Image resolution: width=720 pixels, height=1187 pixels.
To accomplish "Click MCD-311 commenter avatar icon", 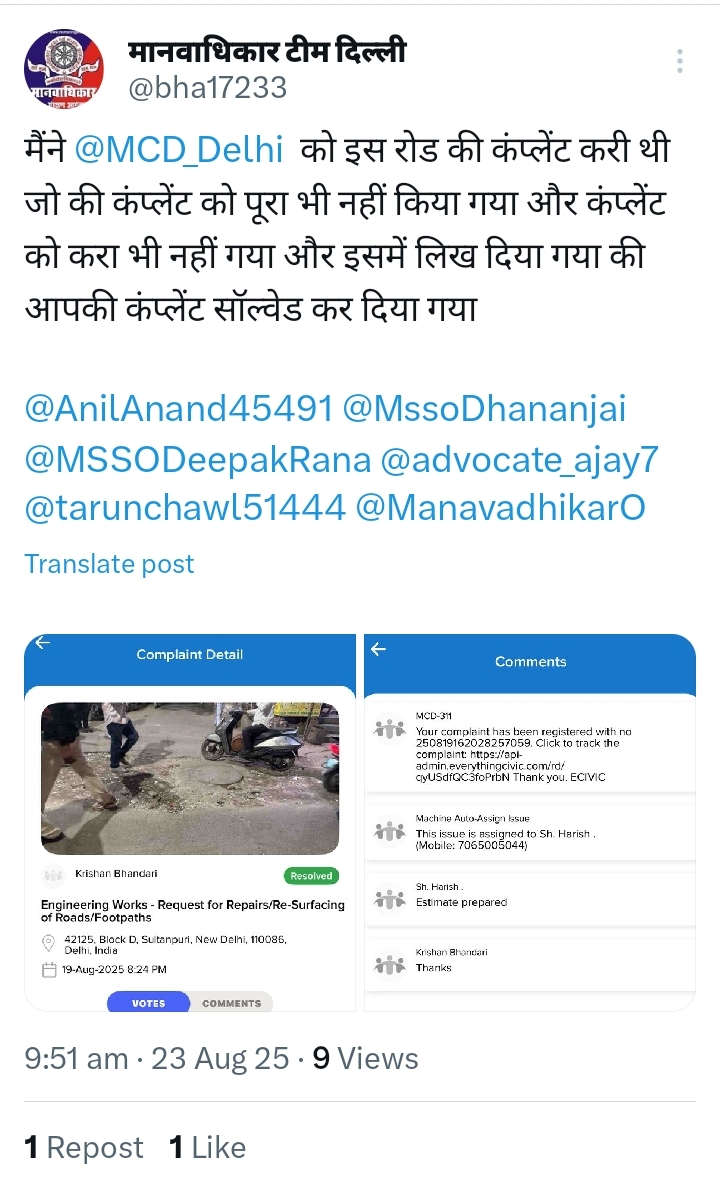I will click(389, 728).
